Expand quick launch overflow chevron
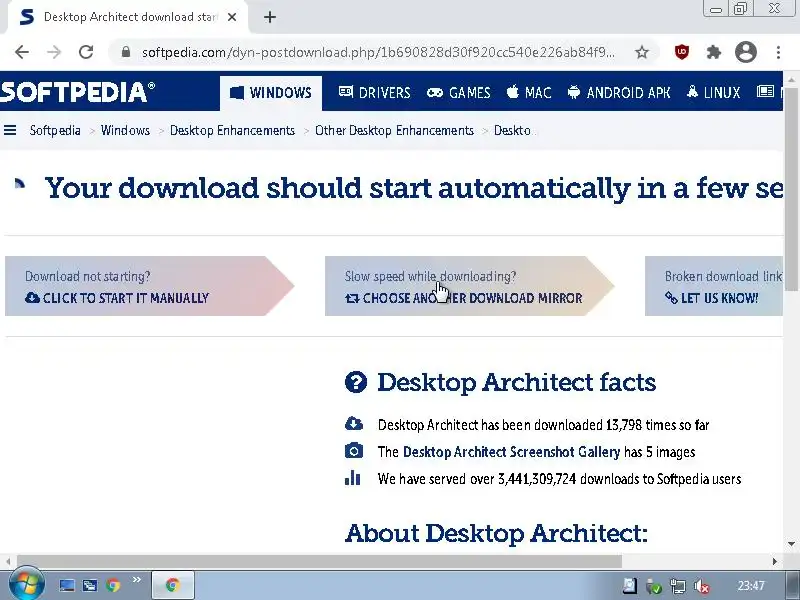The height and width of the screenshot is (600, 800). [136, 580]
